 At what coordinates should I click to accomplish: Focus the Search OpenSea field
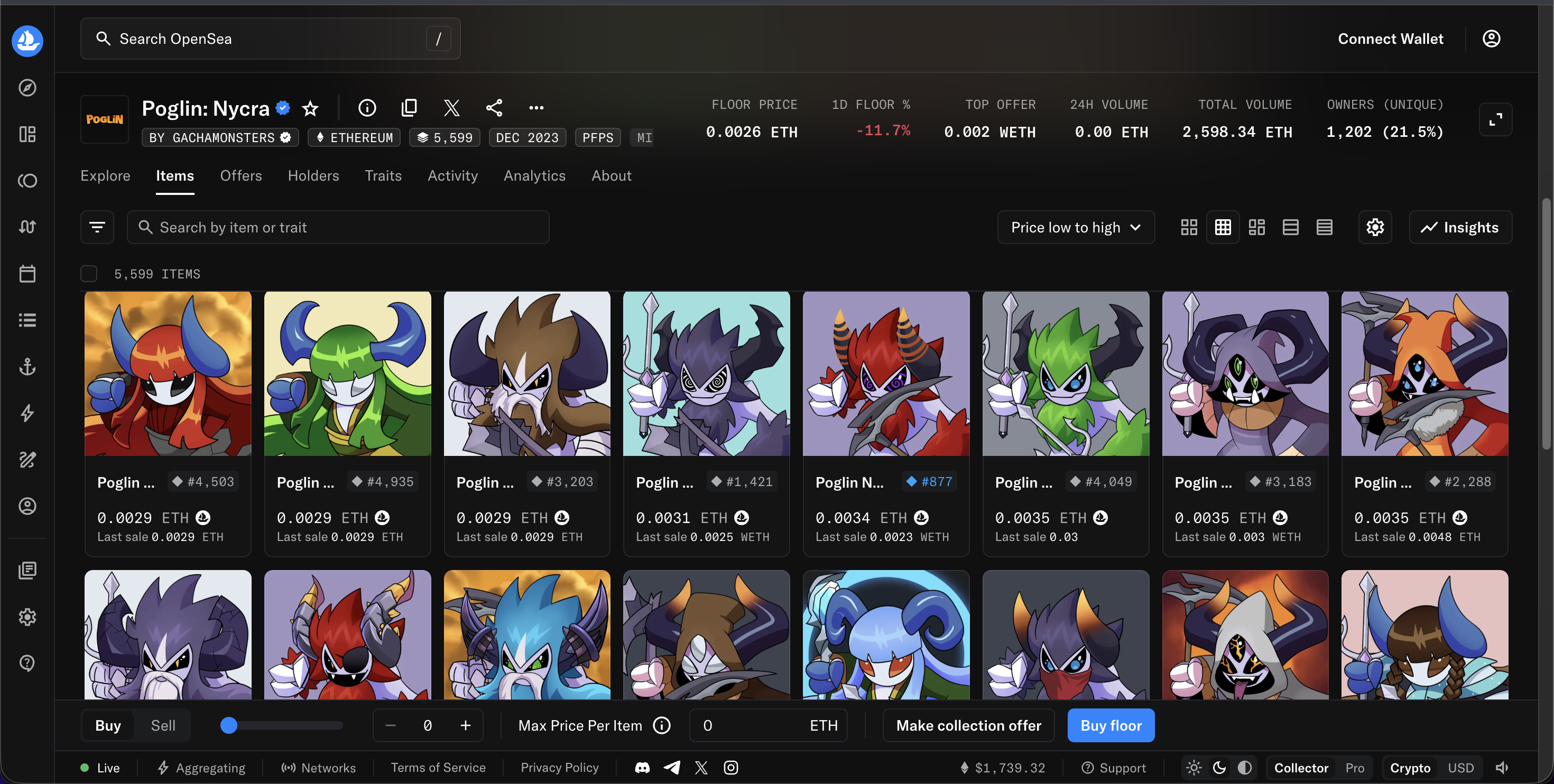click(x=270, y=39)
